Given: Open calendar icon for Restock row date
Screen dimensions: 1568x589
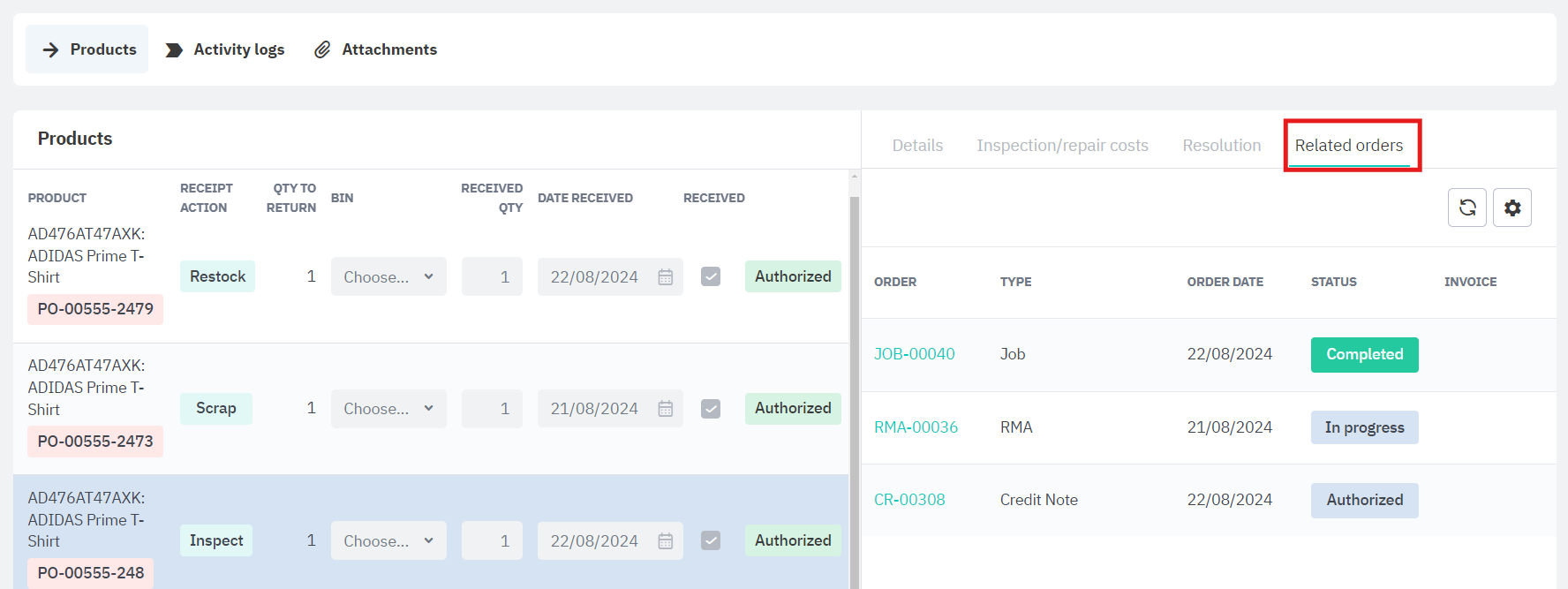Looking at the screenshot, I should click(666, 277).
